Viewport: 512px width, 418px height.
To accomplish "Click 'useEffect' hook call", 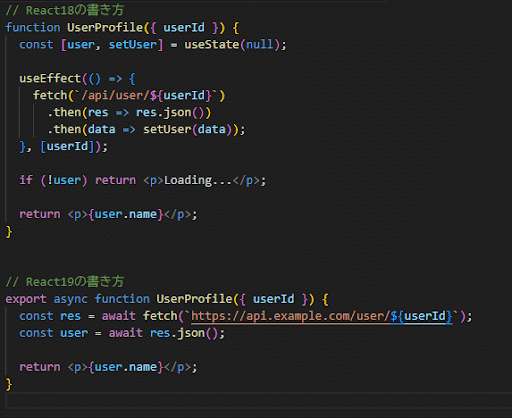I will [x=50, y=78].
